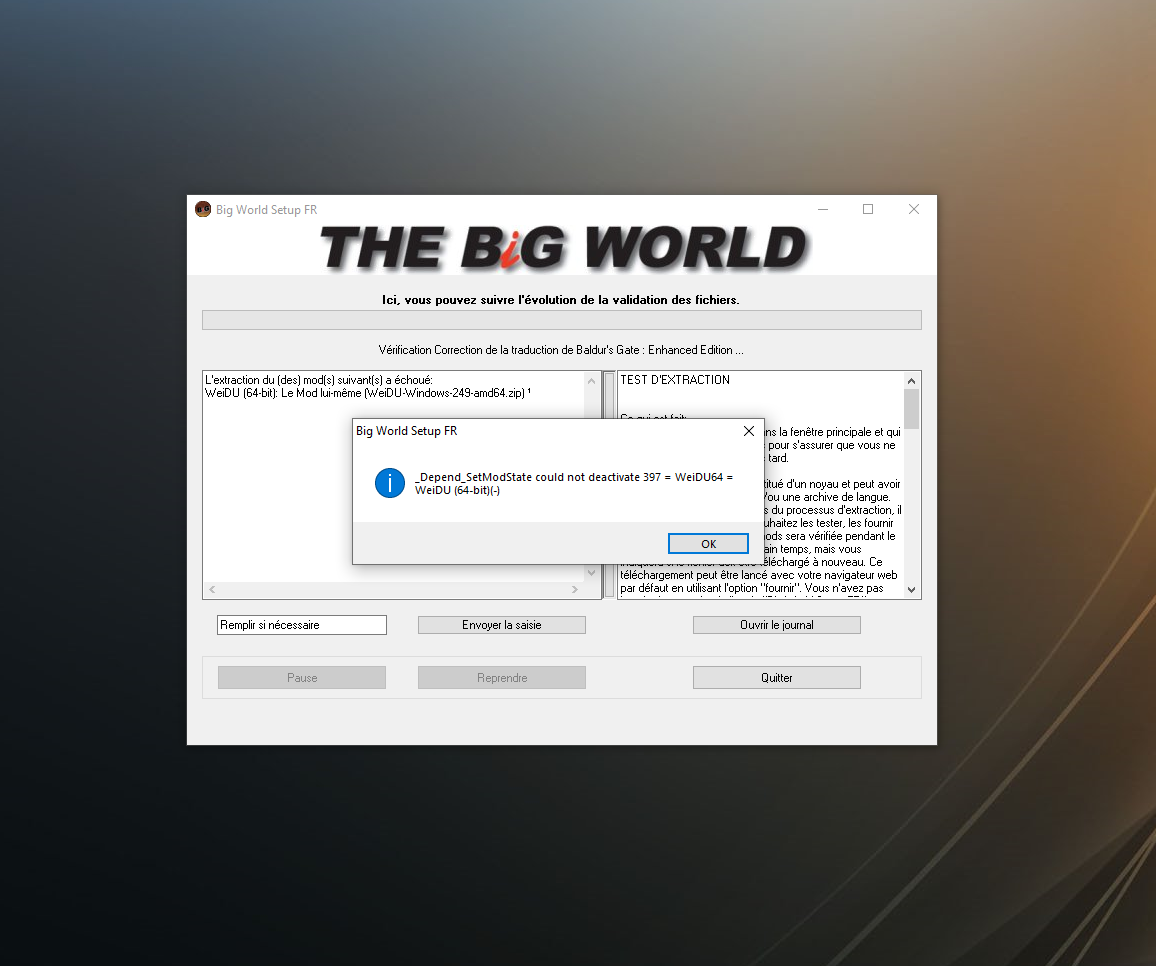Click down arrow of right text pane scrollbar

(x=911, y=589)
